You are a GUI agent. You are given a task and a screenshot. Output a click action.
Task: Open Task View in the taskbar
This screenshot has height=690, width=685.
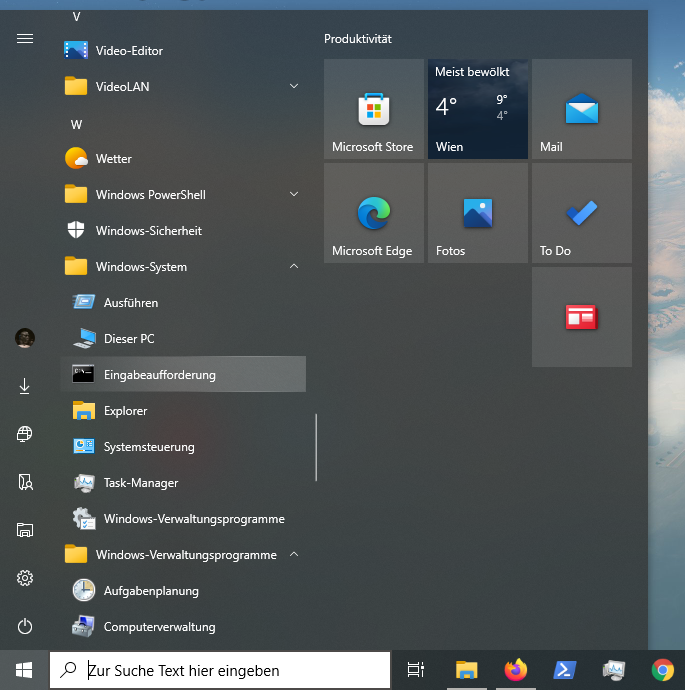pyautogui.click(x=415, y=670)
